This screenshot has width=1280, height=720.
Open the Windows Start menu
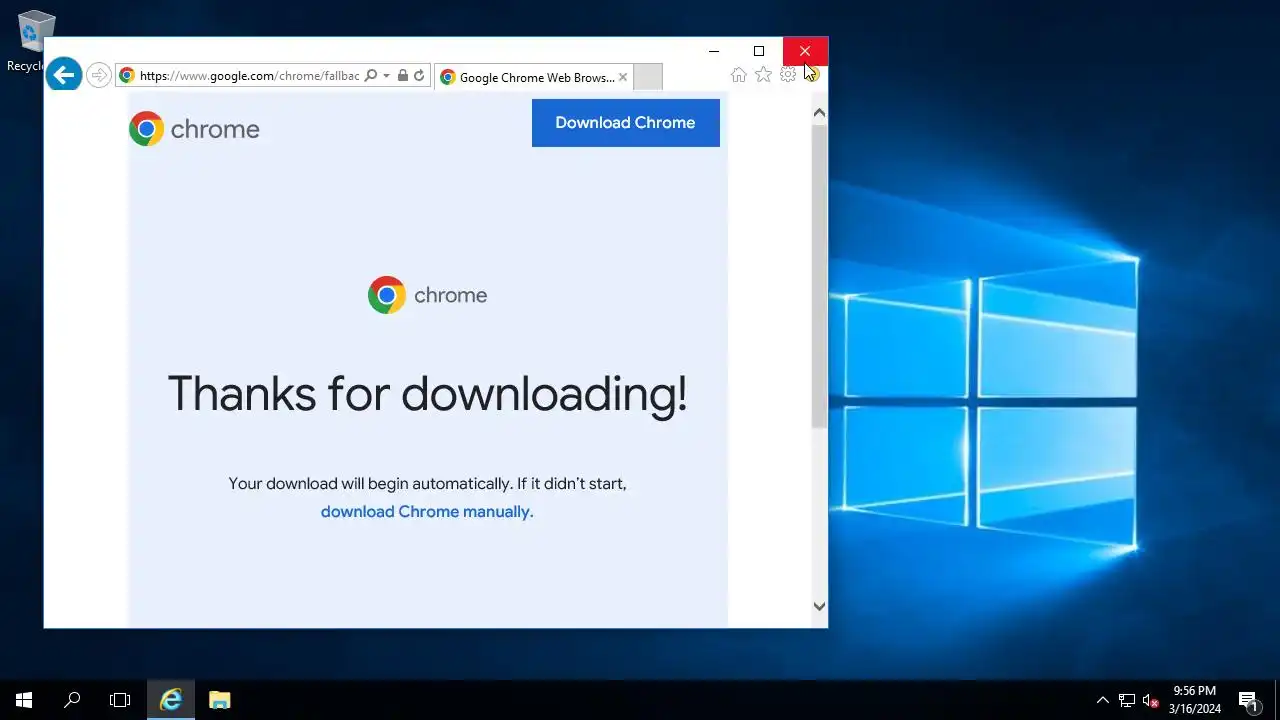(x=24, y=700)
